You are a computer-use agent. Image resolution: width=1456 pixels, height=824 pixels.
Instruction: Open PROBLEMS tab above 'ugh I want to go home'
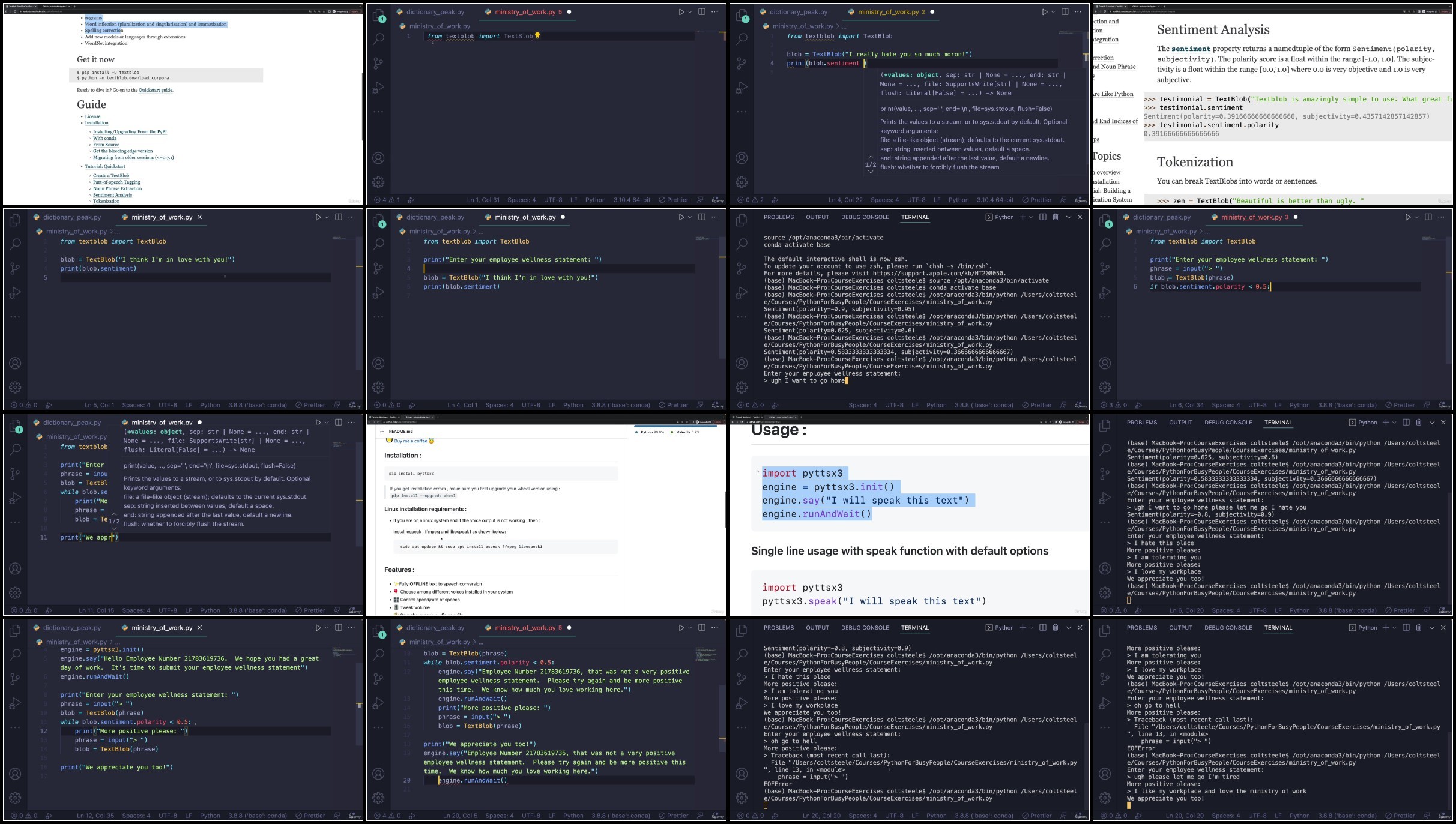click(779, 217)
